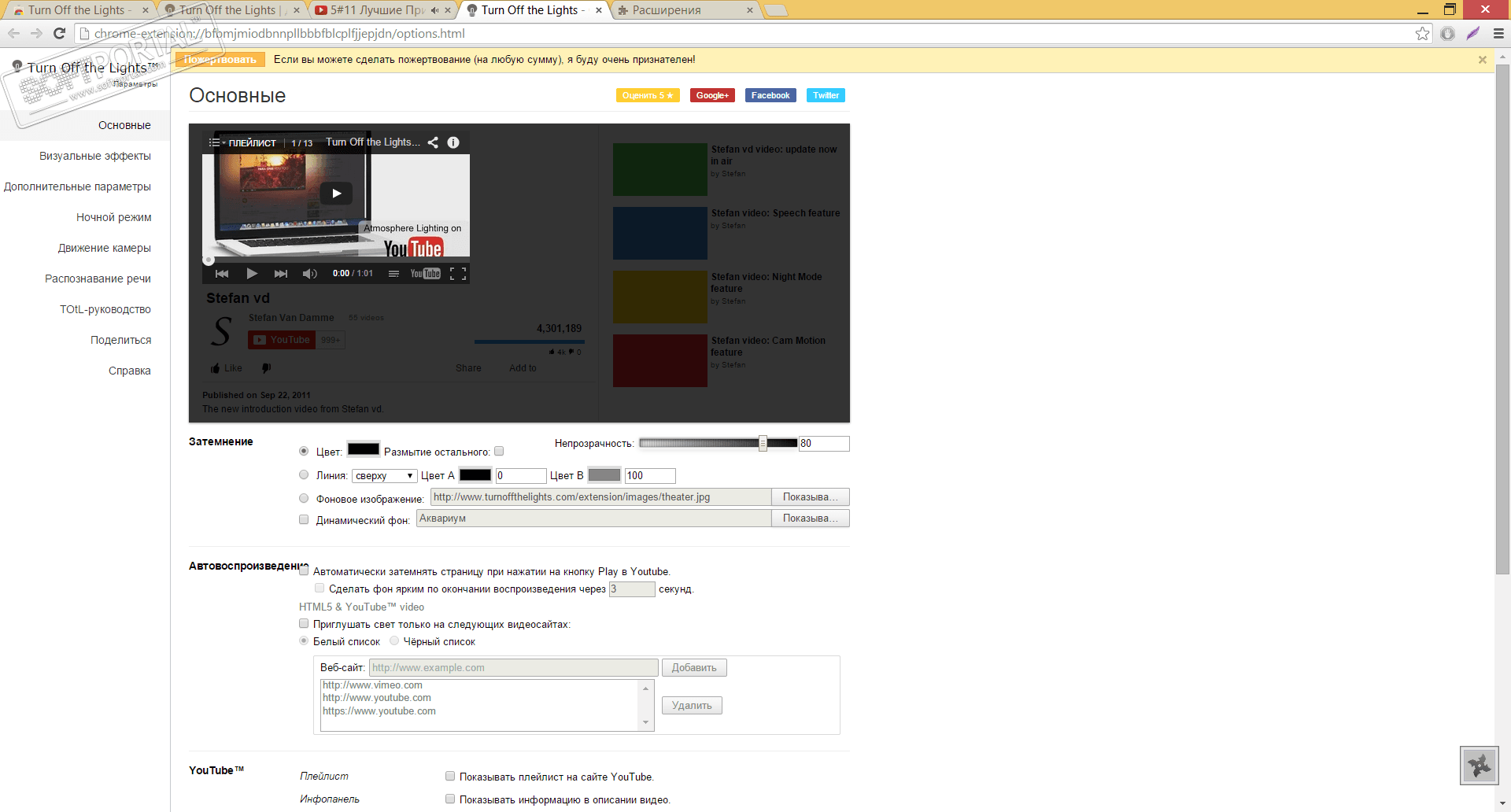Open Поделиться in sidebar
The width and height of the screenshot is (1511, 812).
pos(120,340)
